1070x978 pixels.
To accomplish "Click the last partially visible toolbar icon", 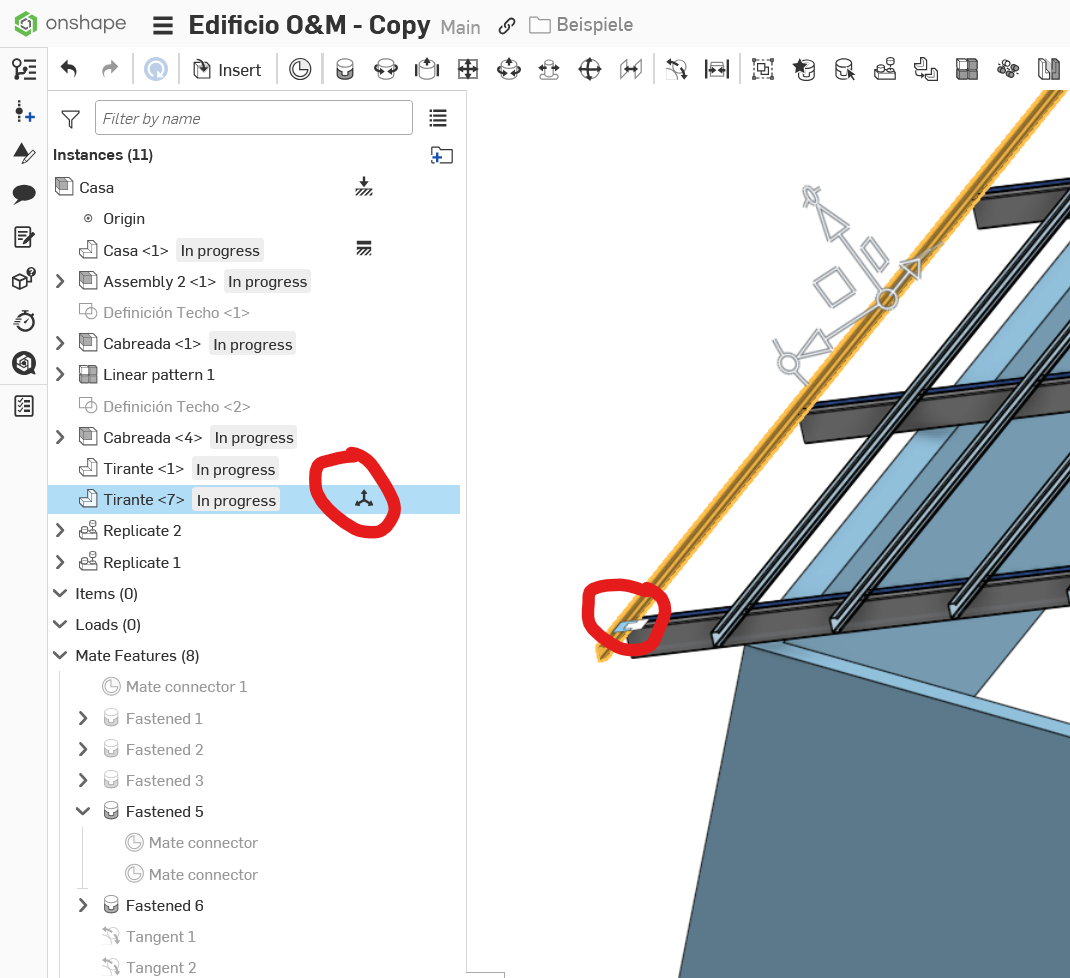I will click(x=1049, y=69).
